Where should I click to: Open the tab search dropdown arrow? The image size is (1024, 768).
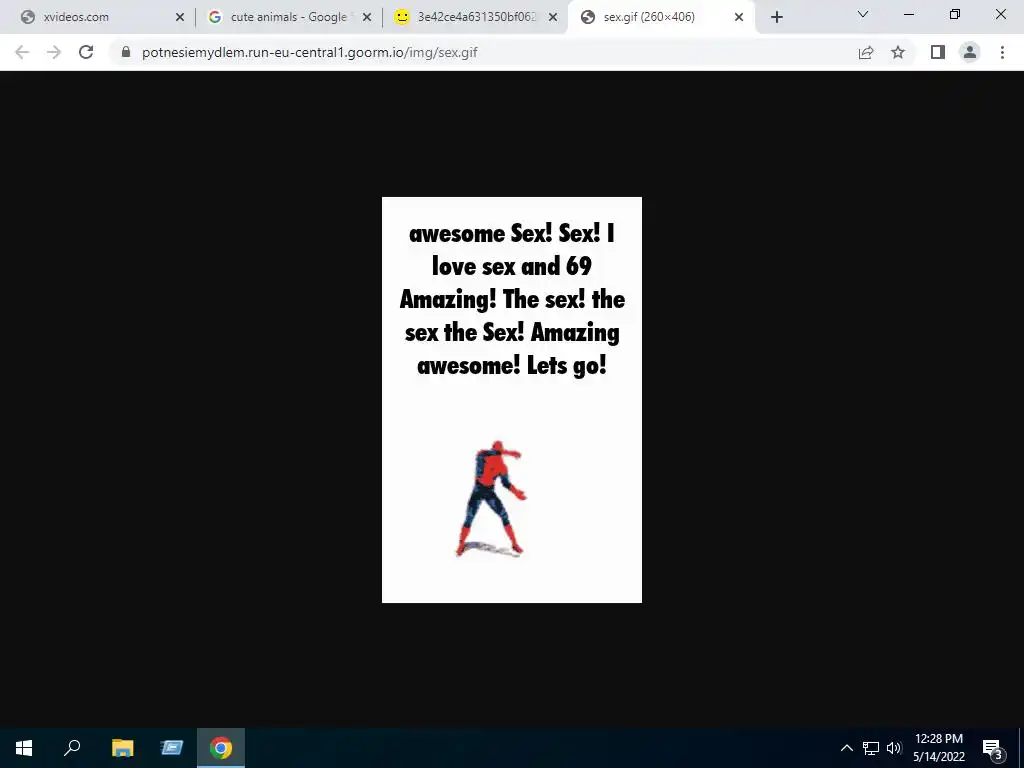click(x=863, y=14)
